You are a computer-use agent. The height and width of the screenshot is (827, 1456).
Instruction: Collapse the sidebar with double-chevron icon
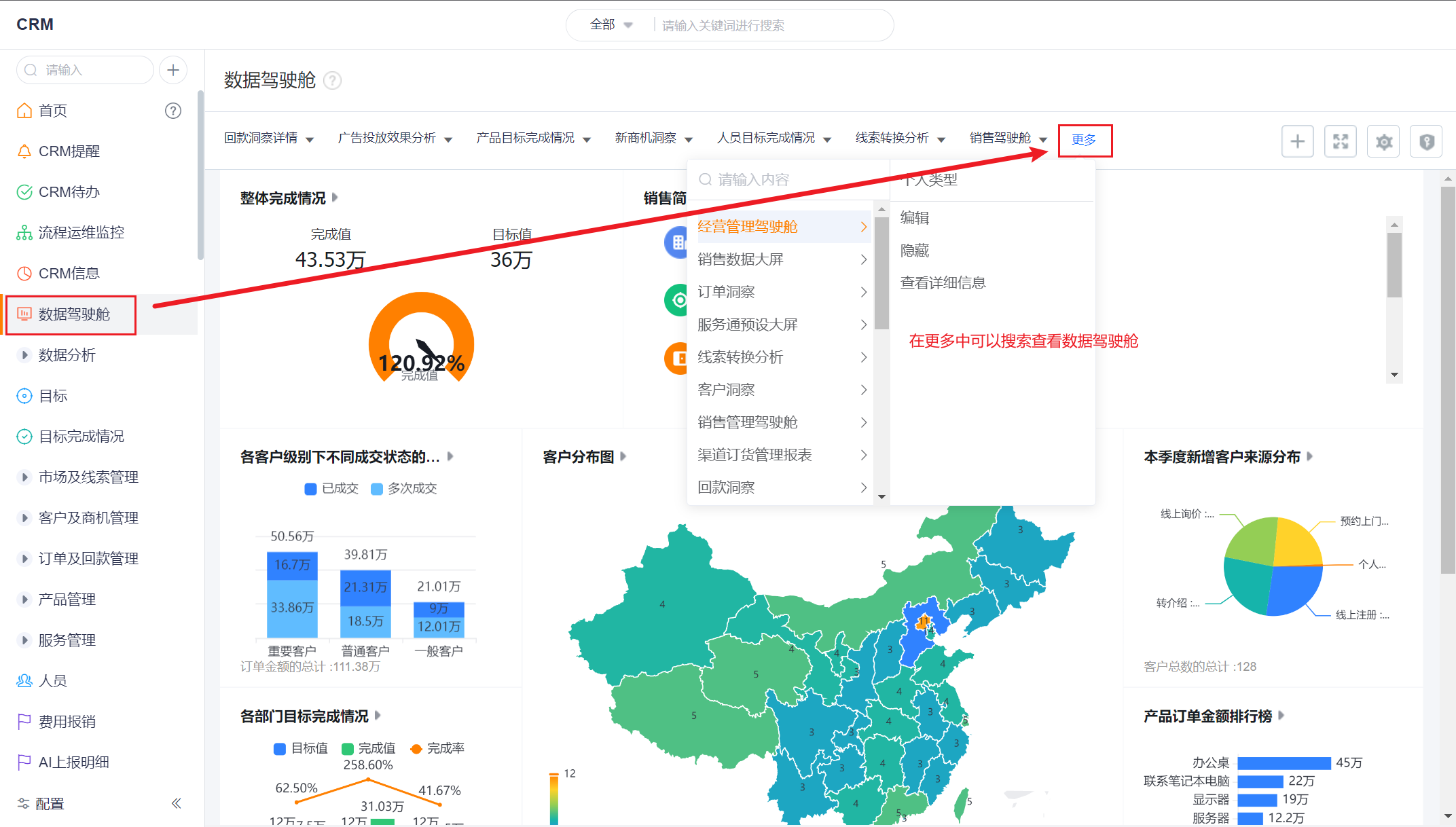pyautogui.click(x=176, y=803)
